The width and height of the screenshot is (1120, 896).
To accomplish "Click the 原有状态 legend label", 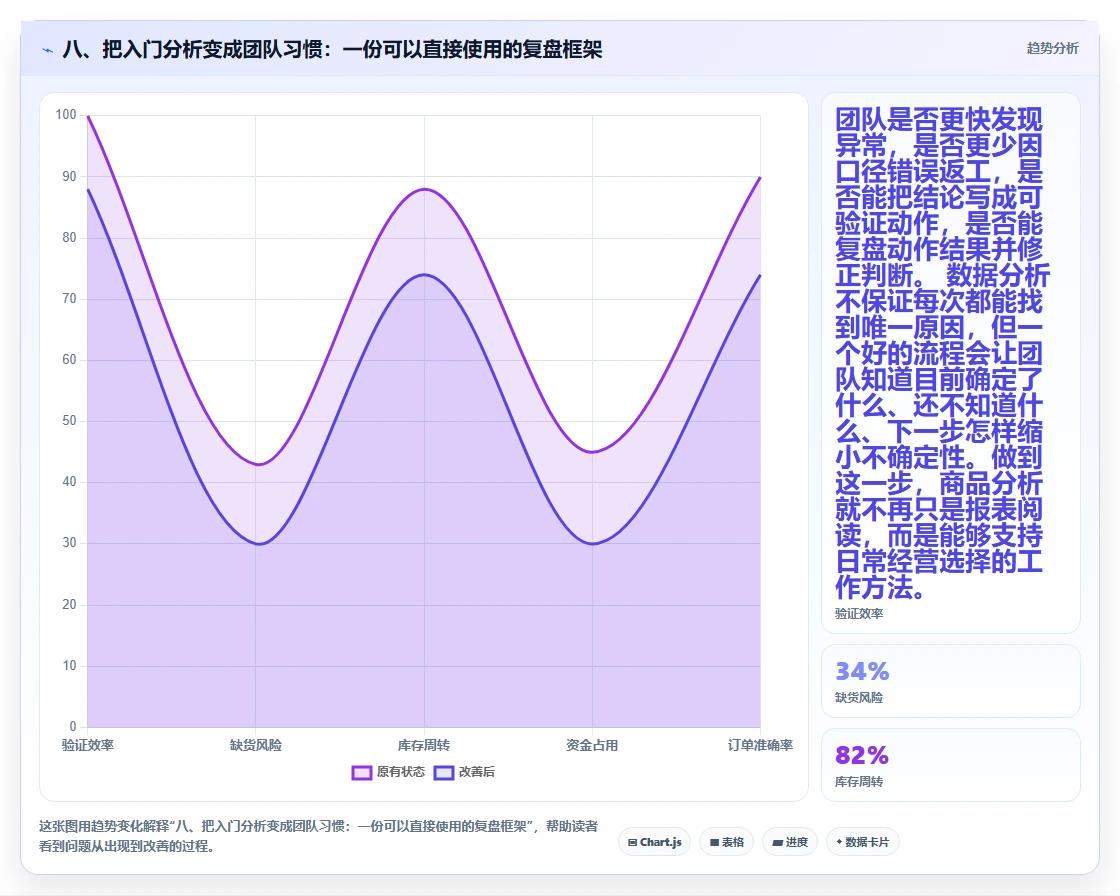I will [x=401, y=772].
